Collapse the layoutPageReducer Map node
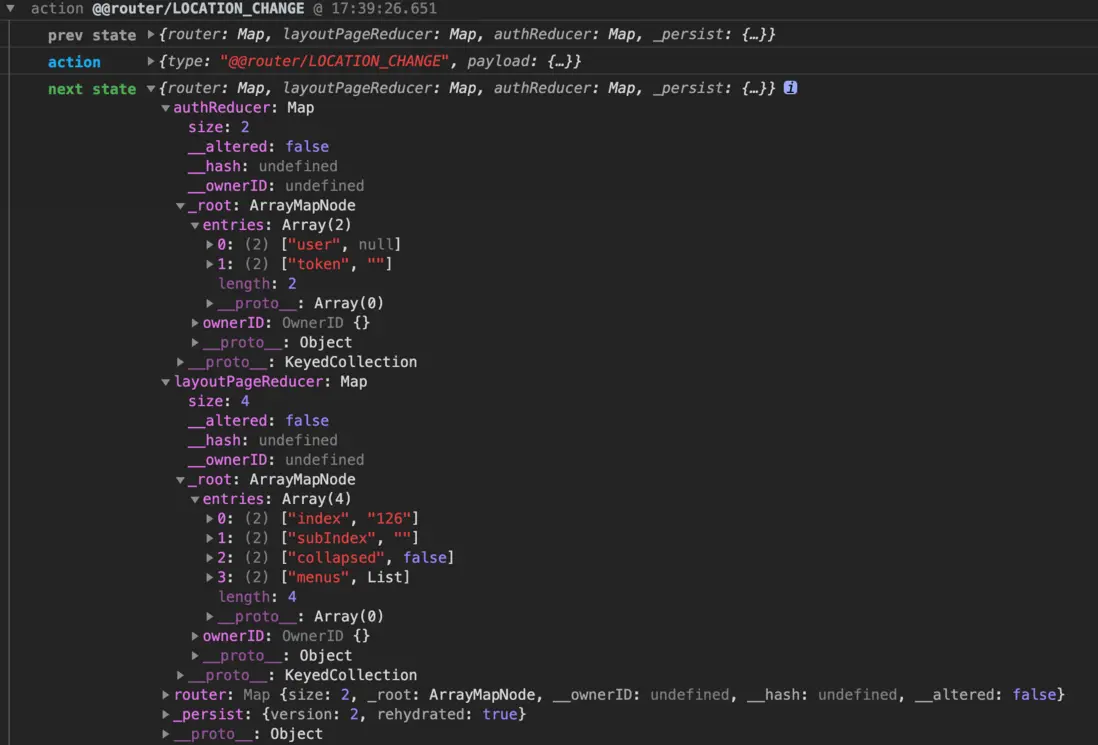 [166, 382]
